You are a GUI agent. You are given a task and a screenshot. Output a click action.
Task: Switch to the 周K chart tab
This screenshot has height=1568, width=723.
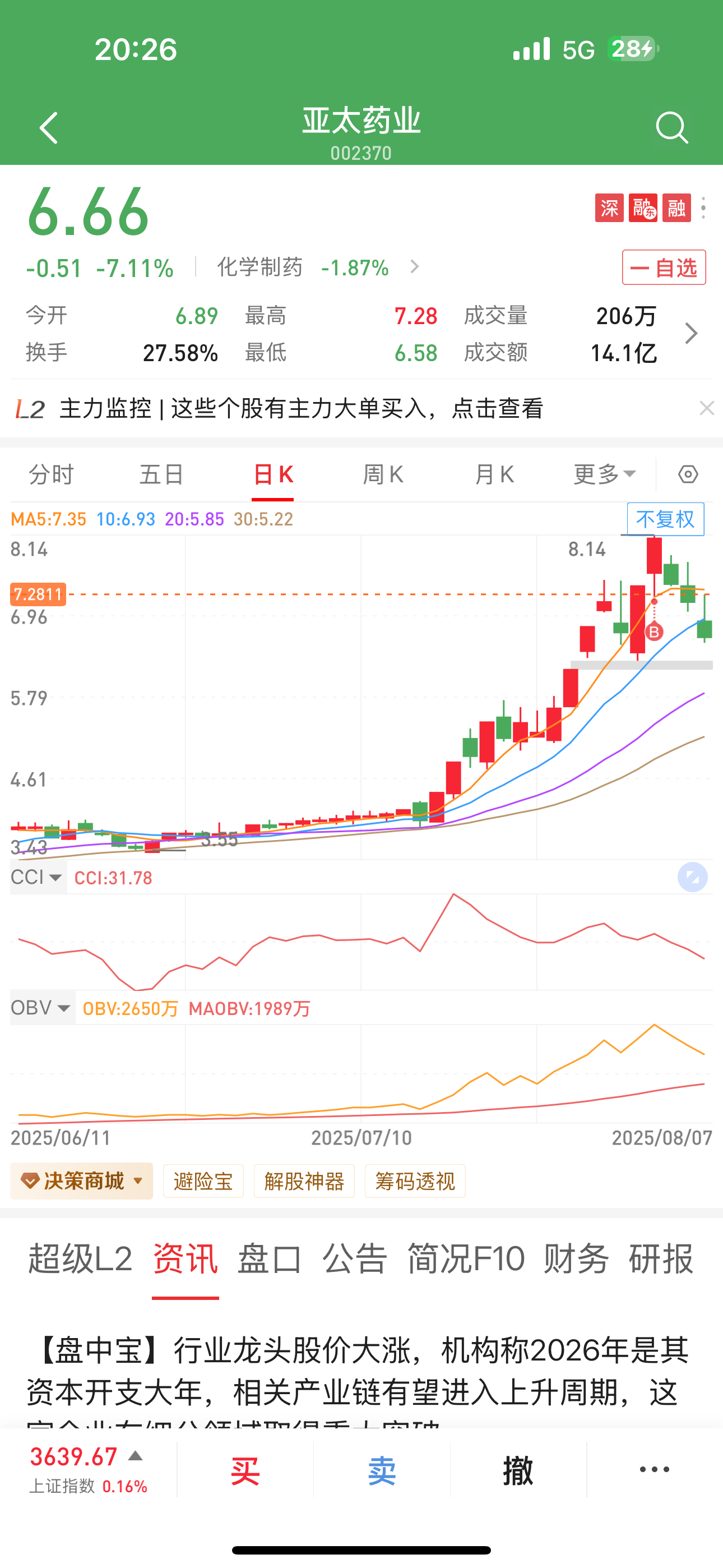(383, 474)
